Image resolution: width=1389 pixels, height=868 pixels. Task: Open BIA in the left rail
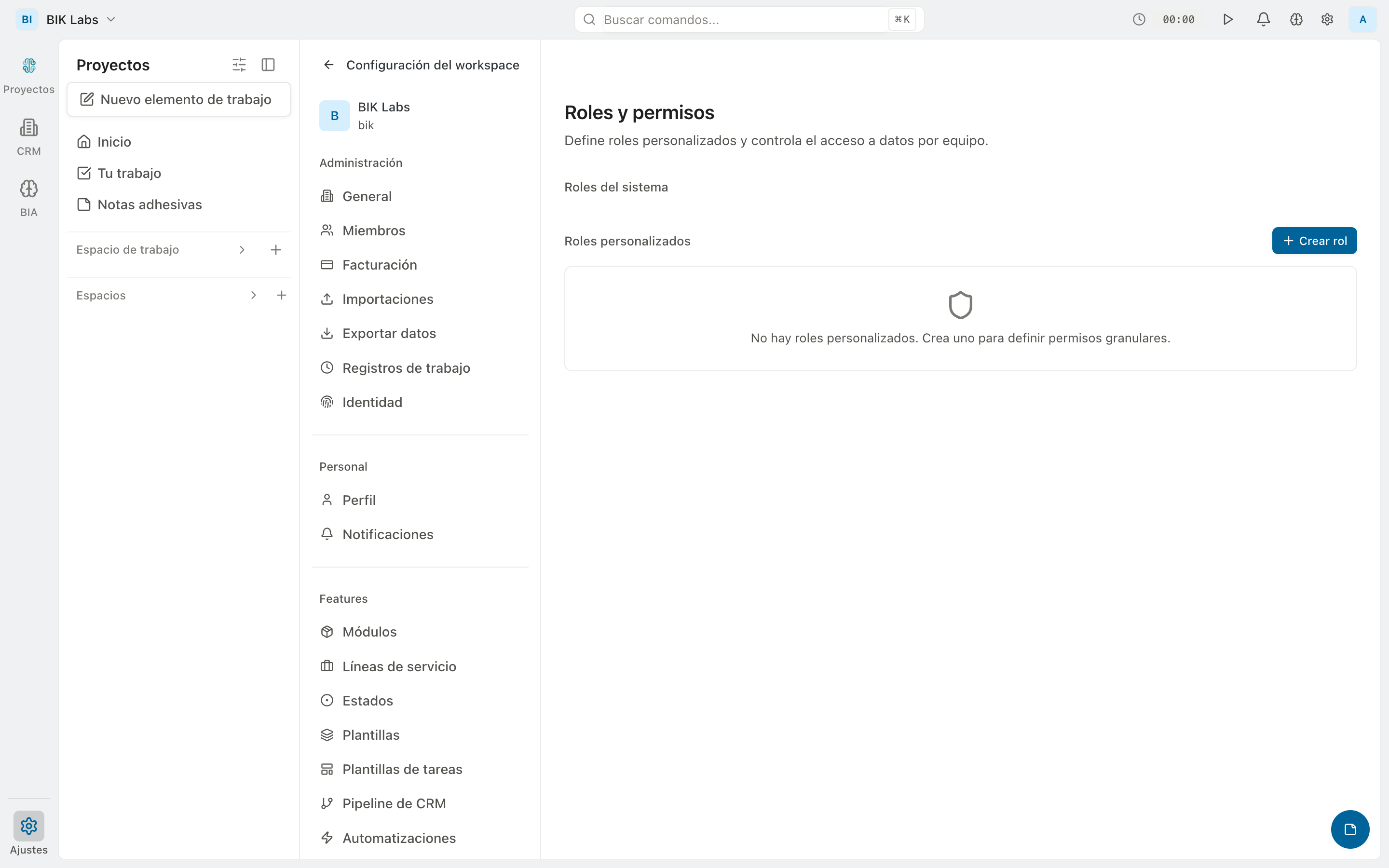[x=29, y=198]
